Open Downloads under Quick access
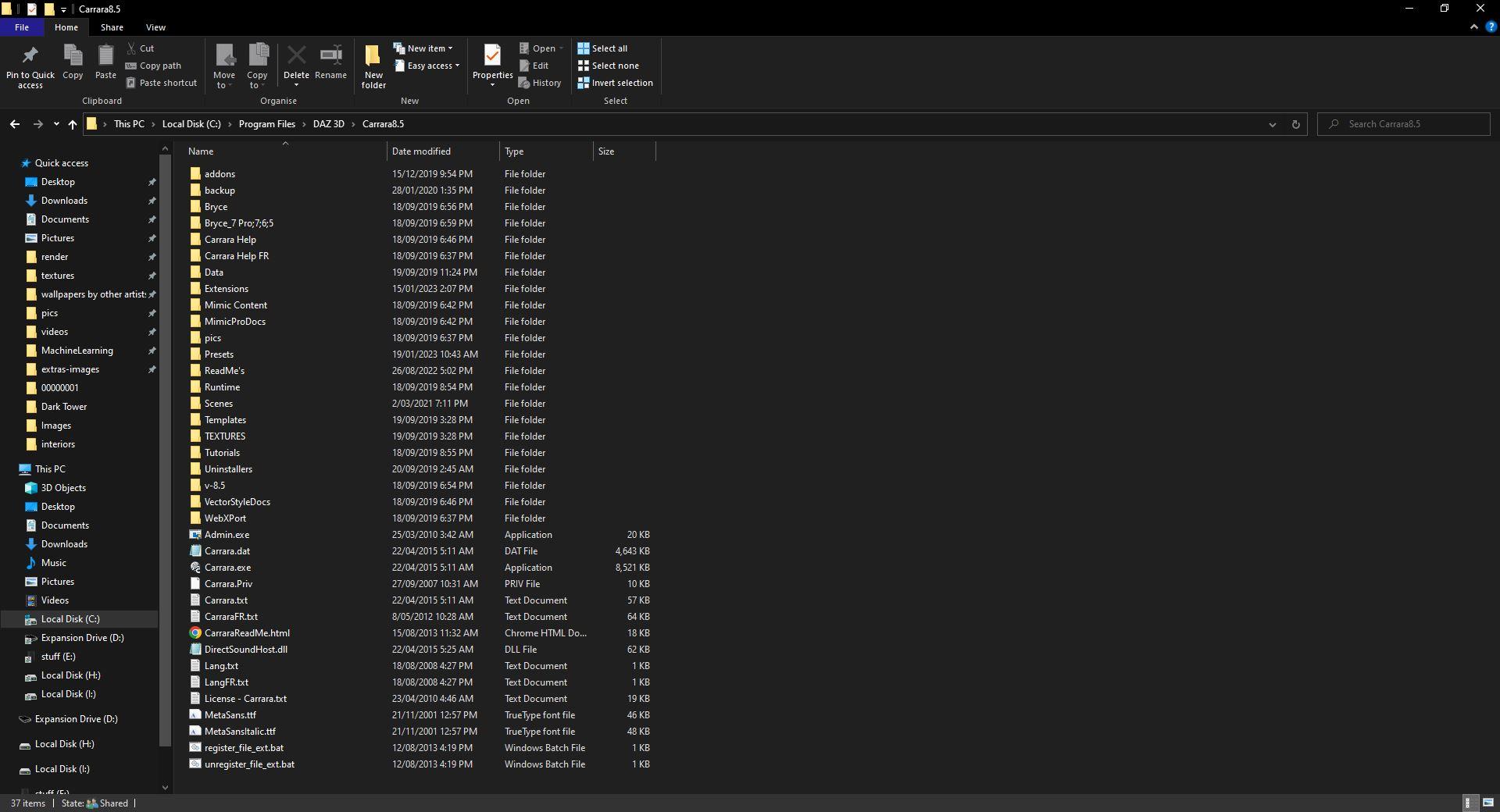 tap(64, 201)
